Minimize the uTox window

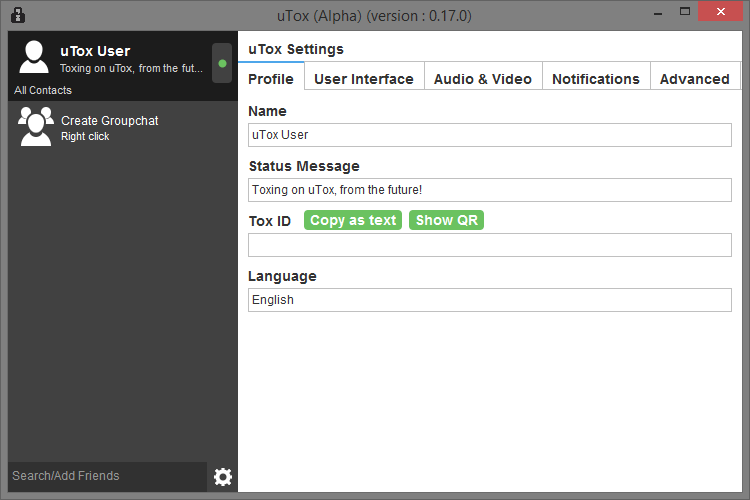[x=658, y=12]
